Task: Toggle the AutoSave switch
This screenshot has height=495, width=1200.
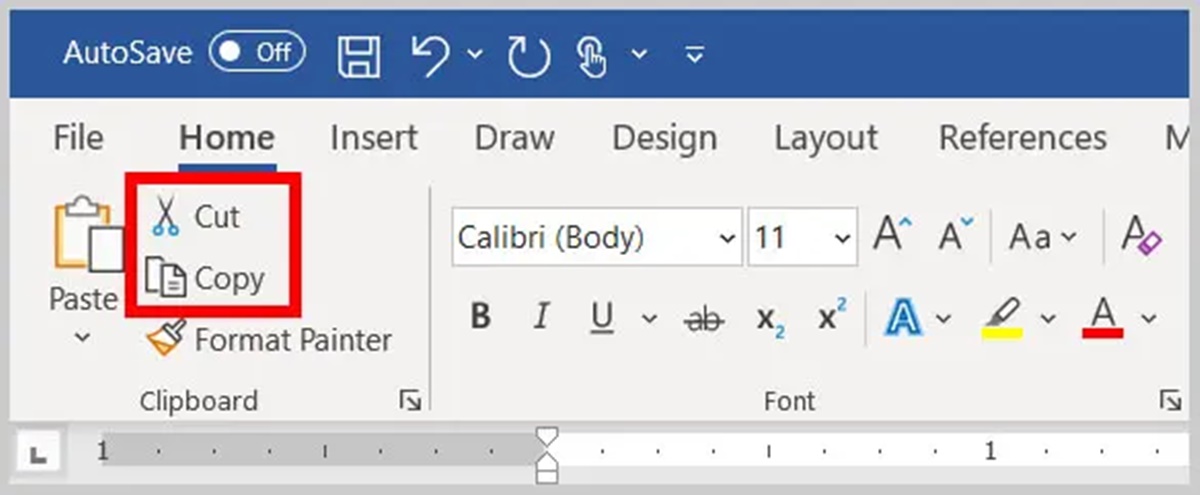Action: tap(257, 52)
